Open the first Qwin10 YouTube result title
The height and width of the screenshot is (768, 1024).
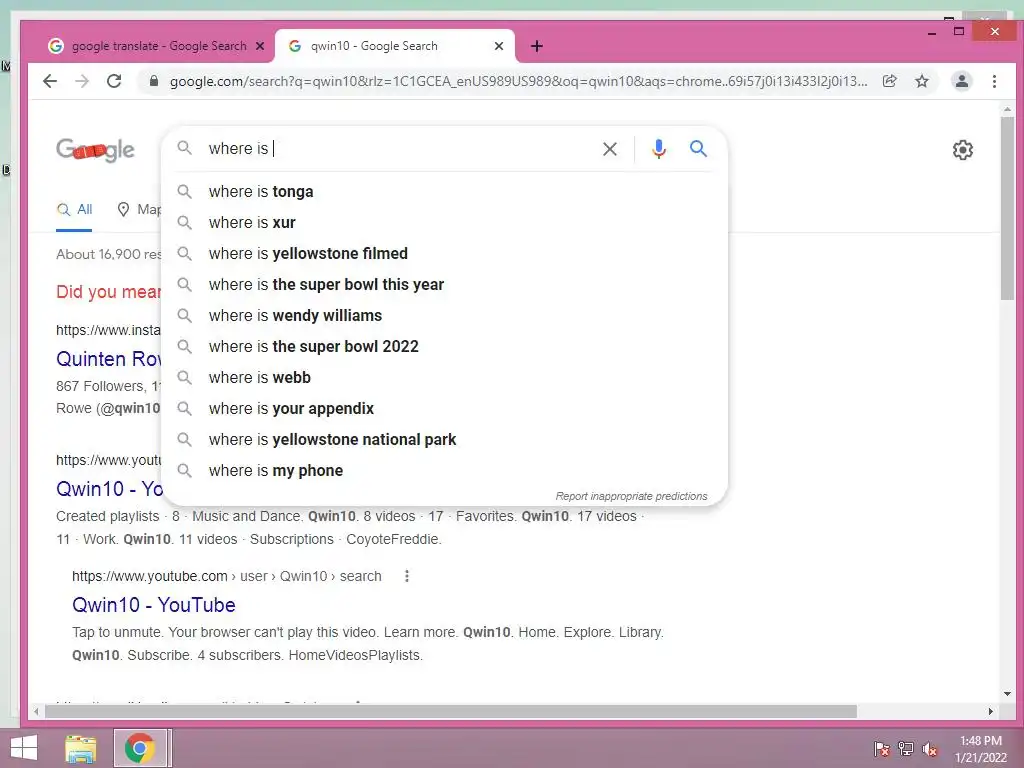109,488
